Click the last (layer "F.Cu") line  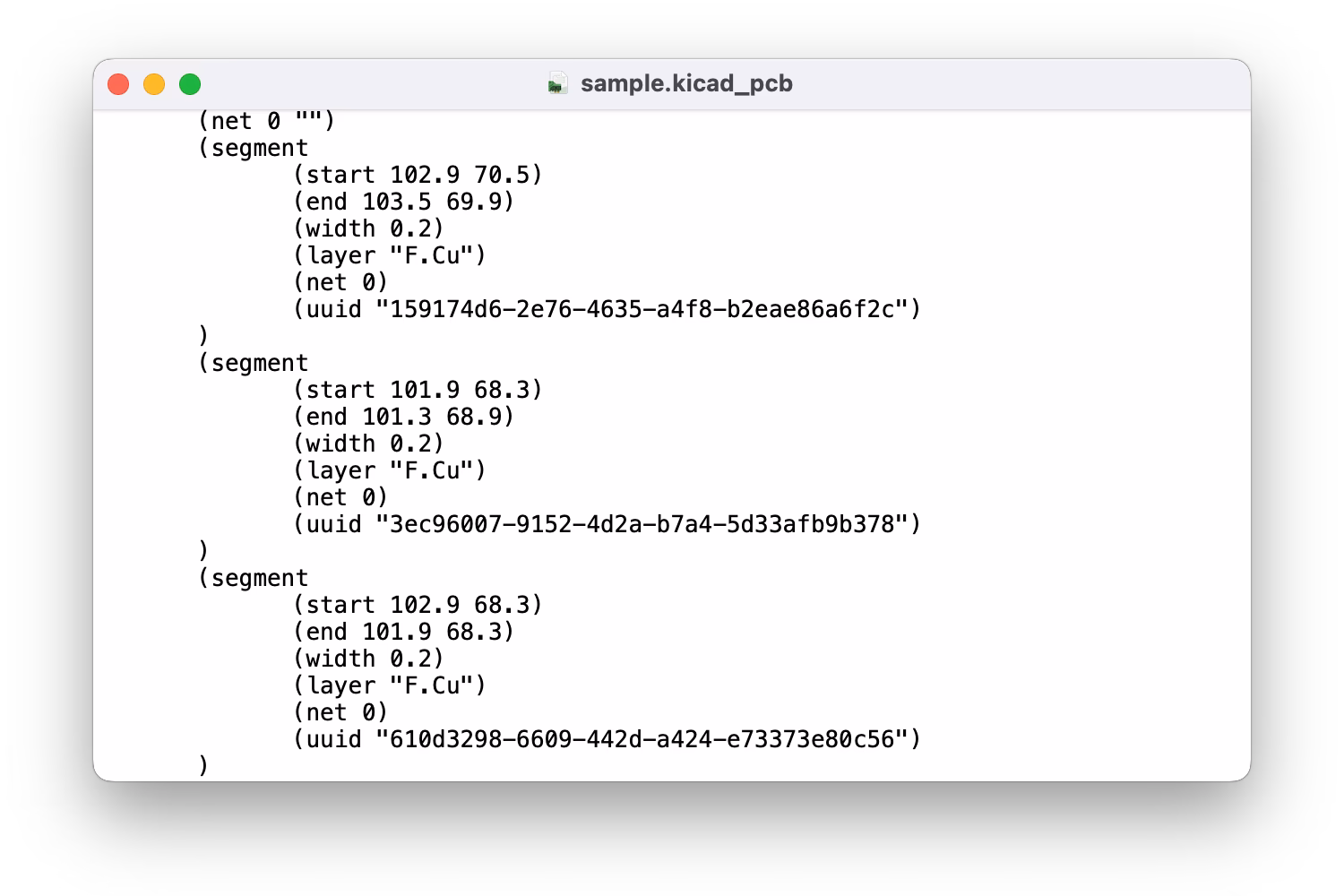[x=390, y=685]
